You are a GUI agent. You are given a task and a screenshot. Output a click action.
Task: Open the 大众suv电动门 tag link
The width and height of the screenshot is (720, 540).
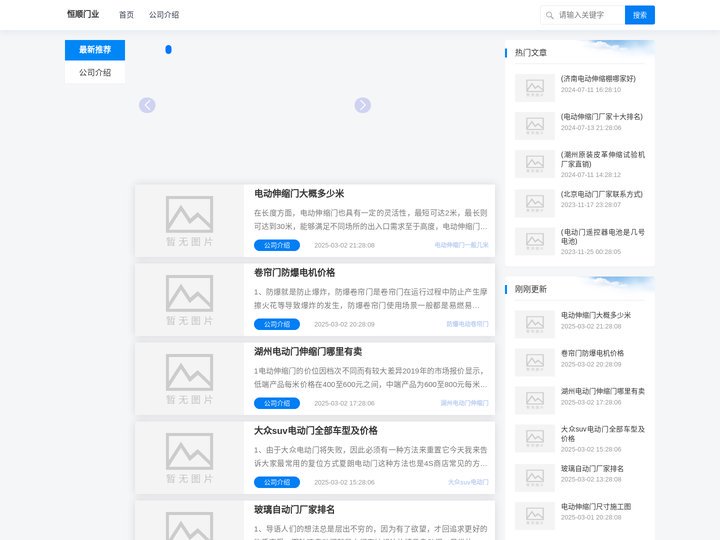click(x=468, y=482)
